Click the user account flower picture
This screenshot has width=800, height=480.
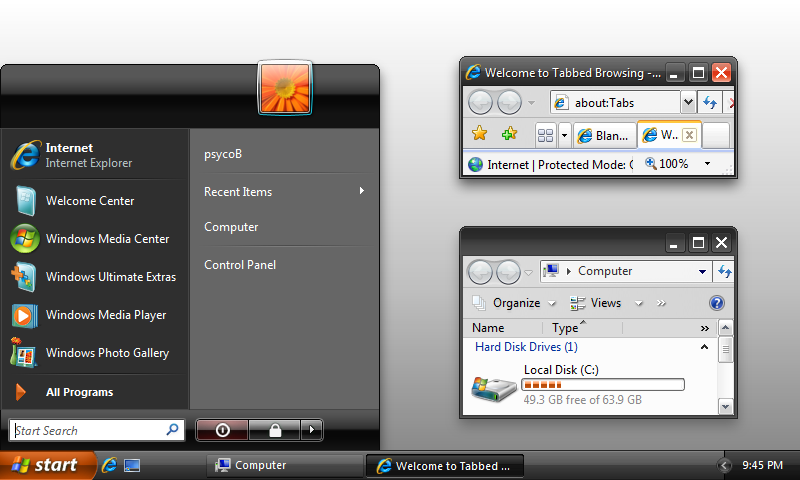pos(285,88)
